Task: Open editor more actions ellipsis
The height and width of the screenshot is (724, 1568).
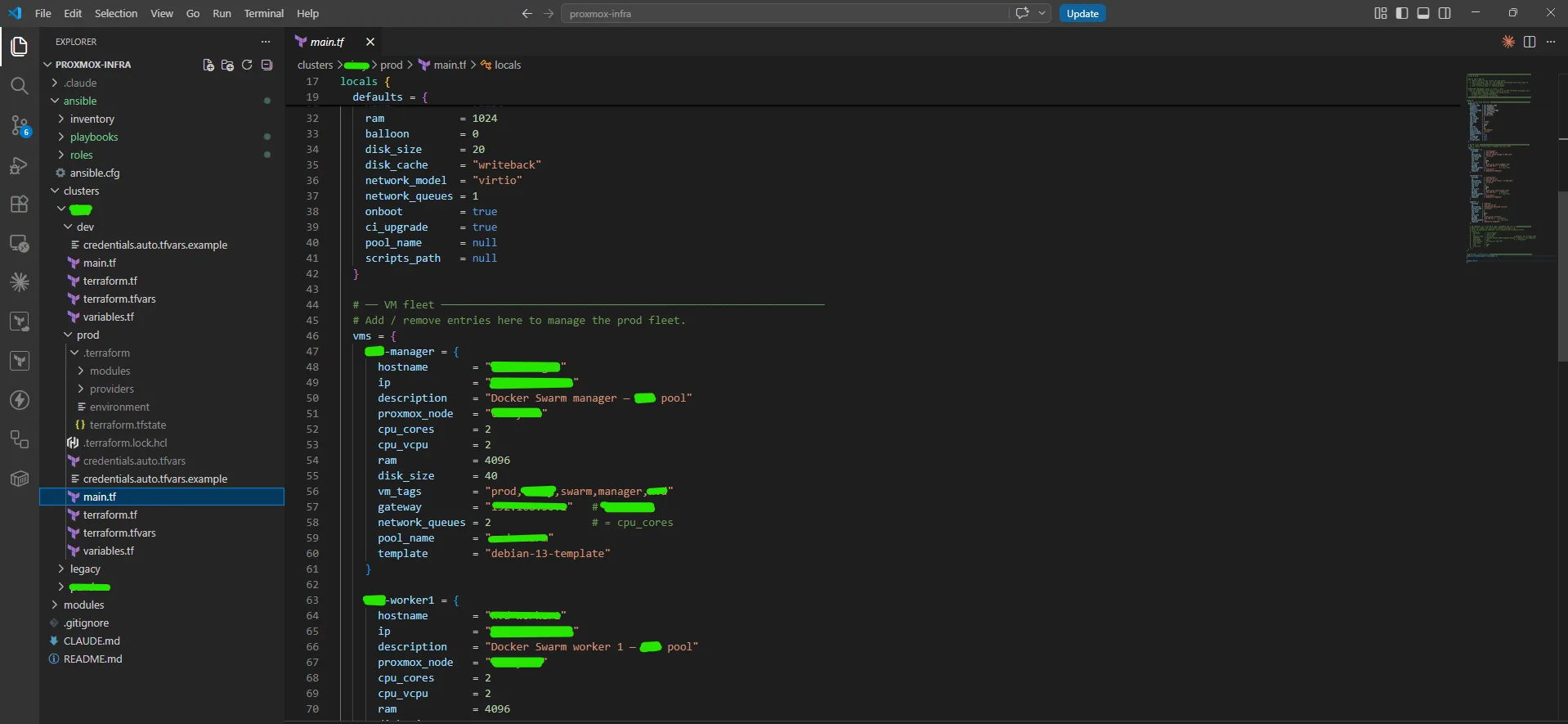Action: (x=1551, y=42)
